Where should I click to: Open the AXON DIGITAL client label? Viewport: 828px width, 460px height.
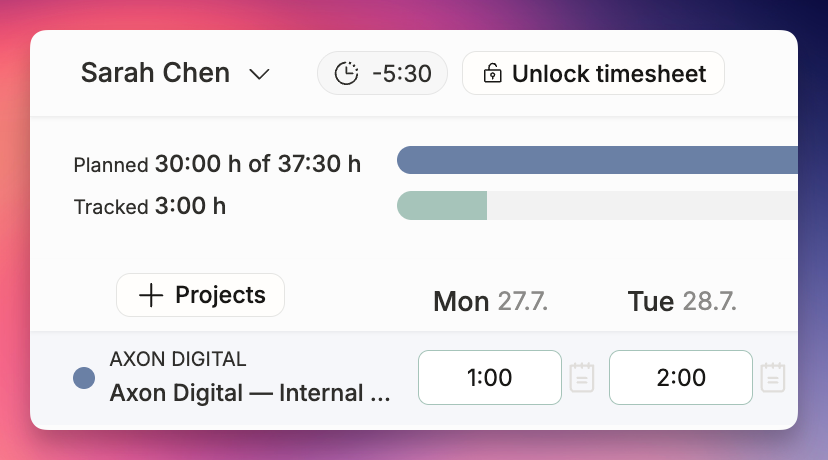point(178,359)
